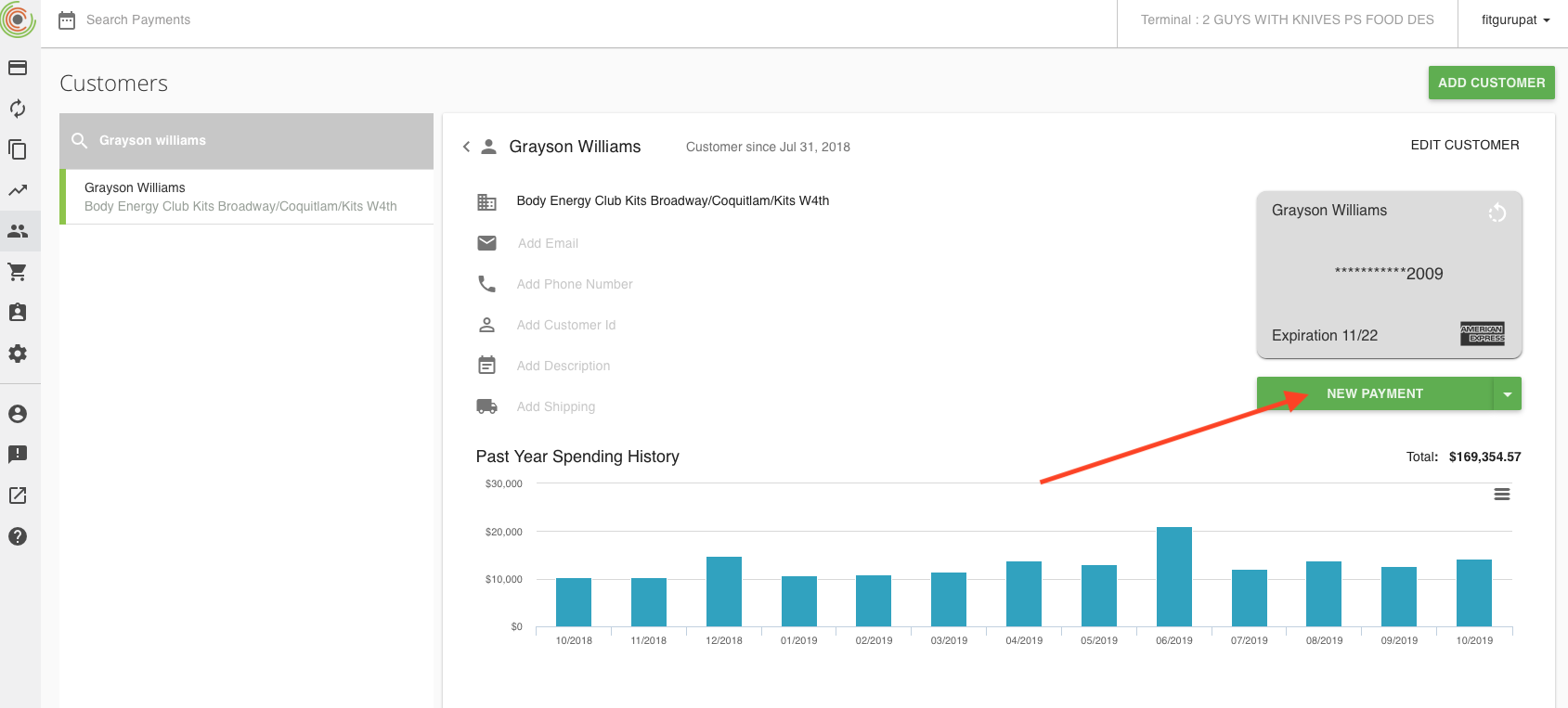Click the green ADD CUSTOMER button
The image size is (1568, 708).
click(1491, 83)
